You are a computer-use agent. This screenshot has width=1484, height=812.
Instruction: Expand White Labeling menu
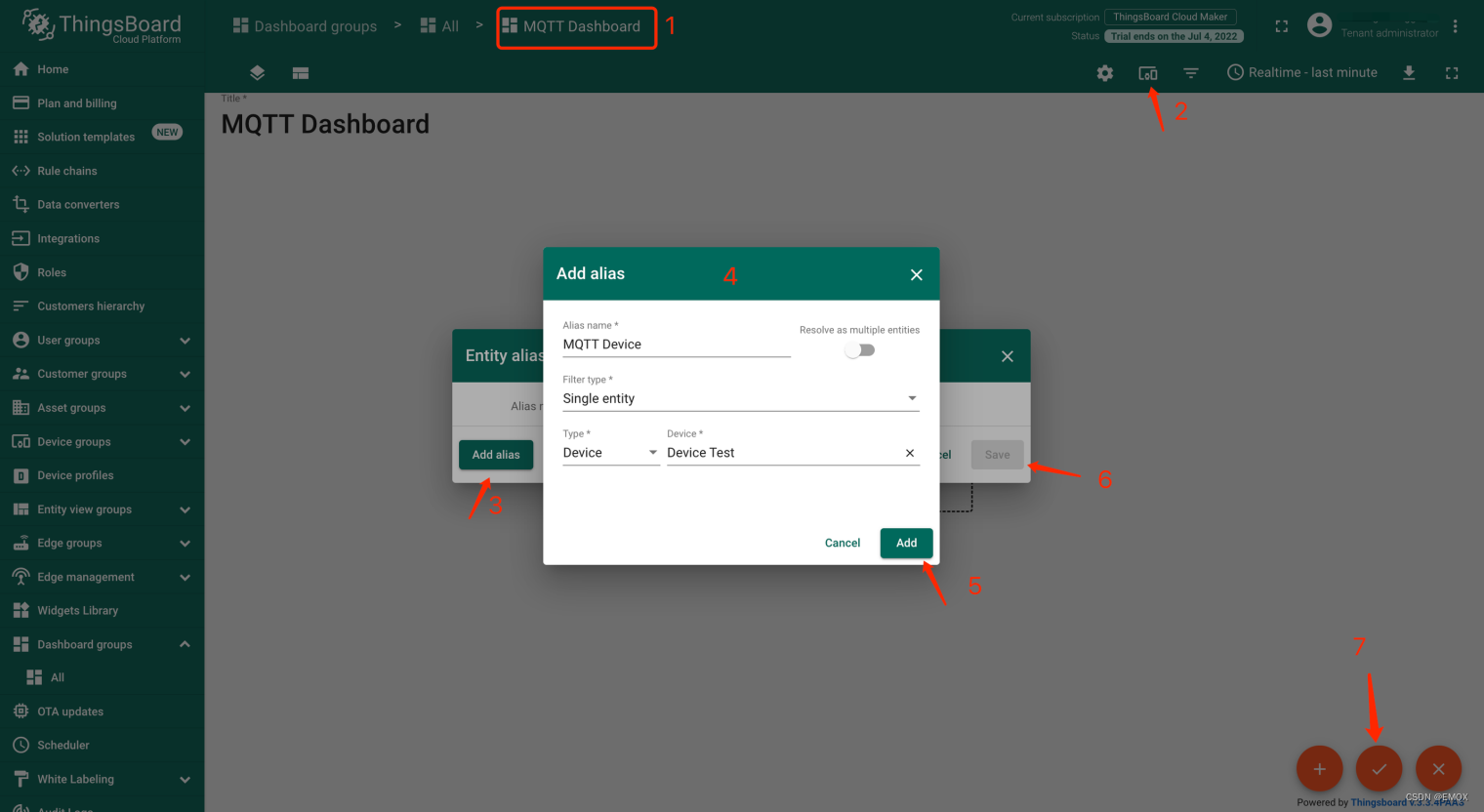tap(102, 779)
